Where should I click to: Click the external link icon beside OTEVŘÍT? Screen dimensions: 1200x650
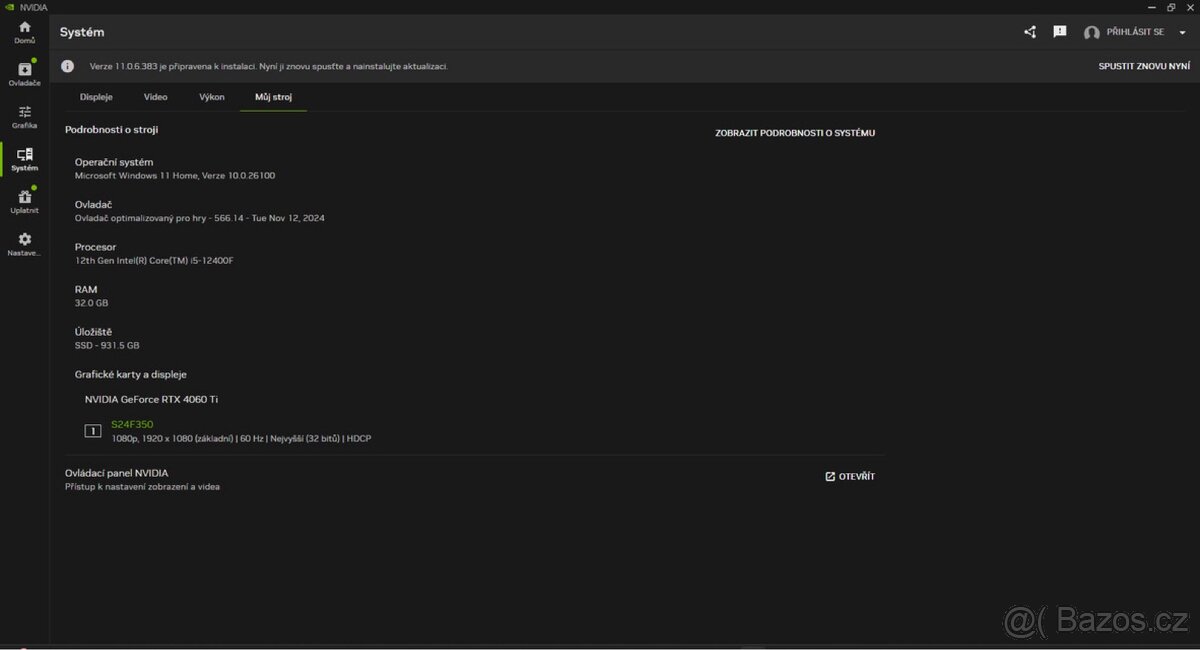pos(830,476)
